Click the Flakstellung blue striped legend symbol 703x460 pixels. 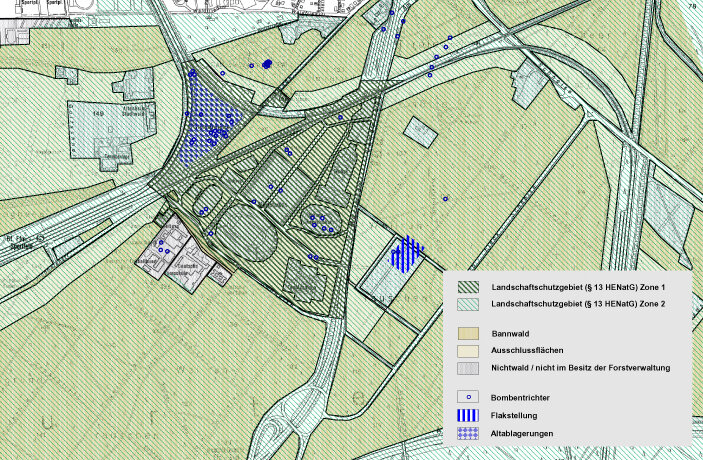pos(464,415)
